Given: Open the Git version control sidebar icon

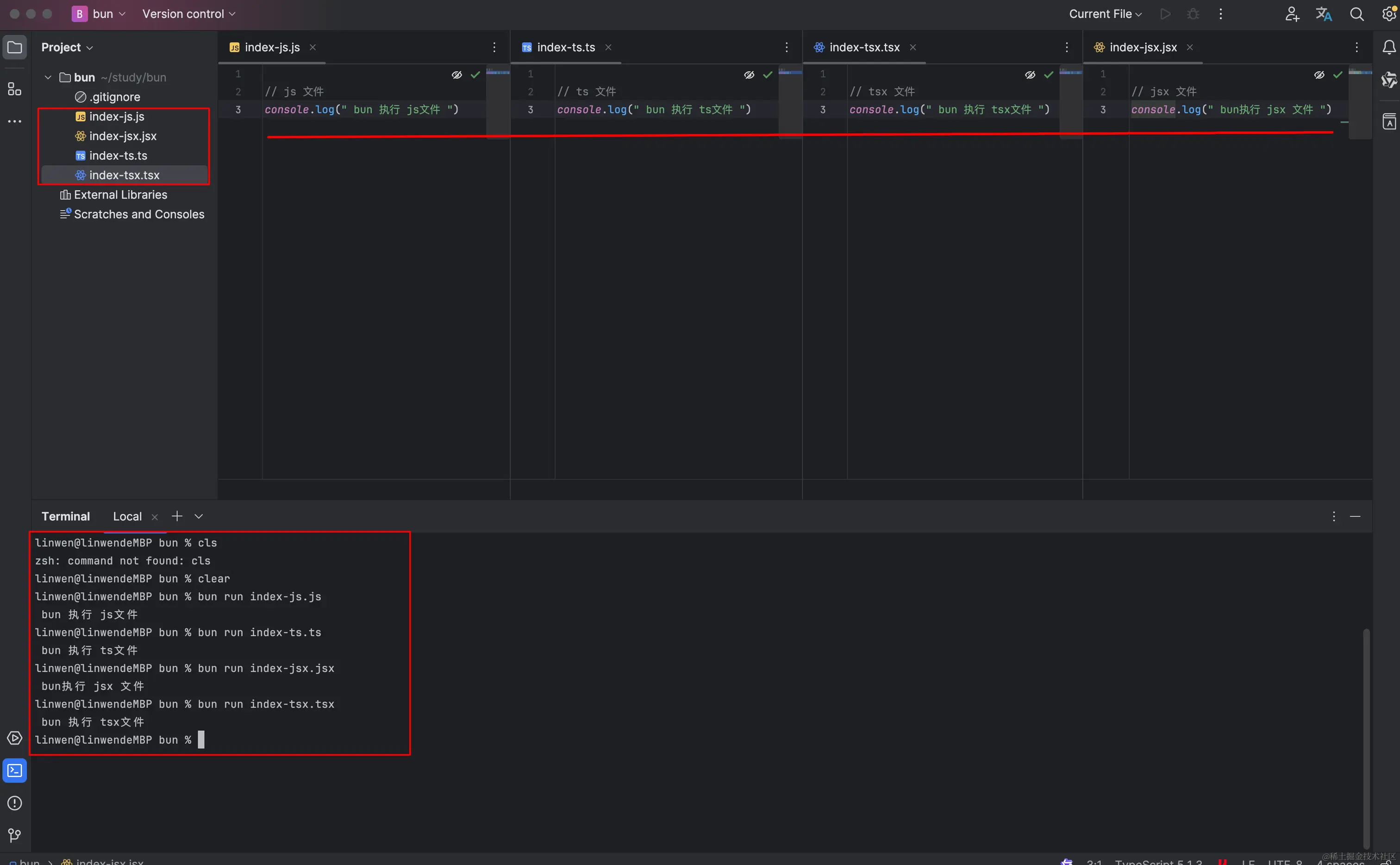Looking at the screenshot, I should pos(15,835).
